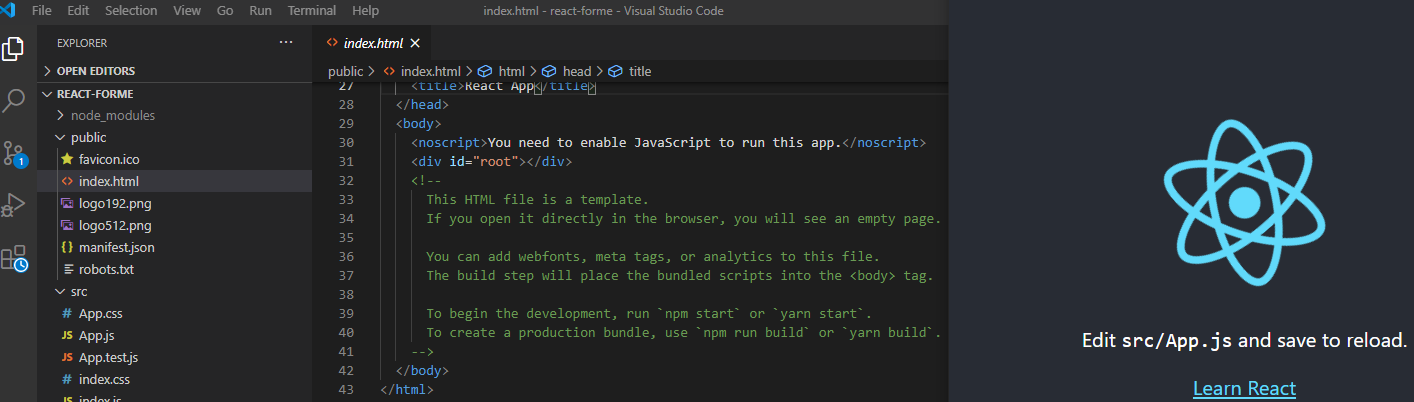The image size is (1414, 402).
Task: Open the Run menu
Action: [x=260, y=10]
